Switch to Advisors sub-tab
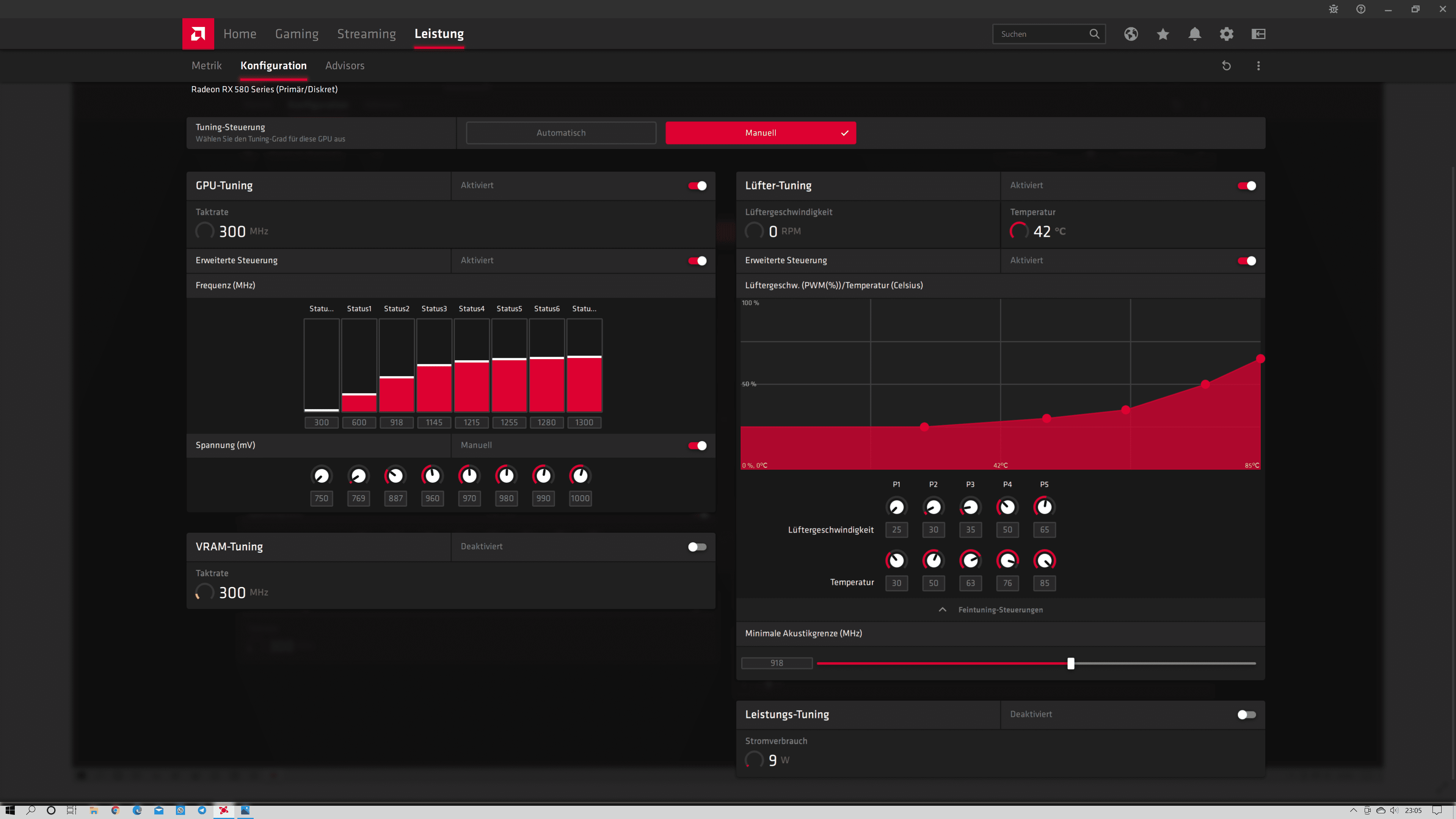The width and height of the screenshot is (1456, 819). 345,66
